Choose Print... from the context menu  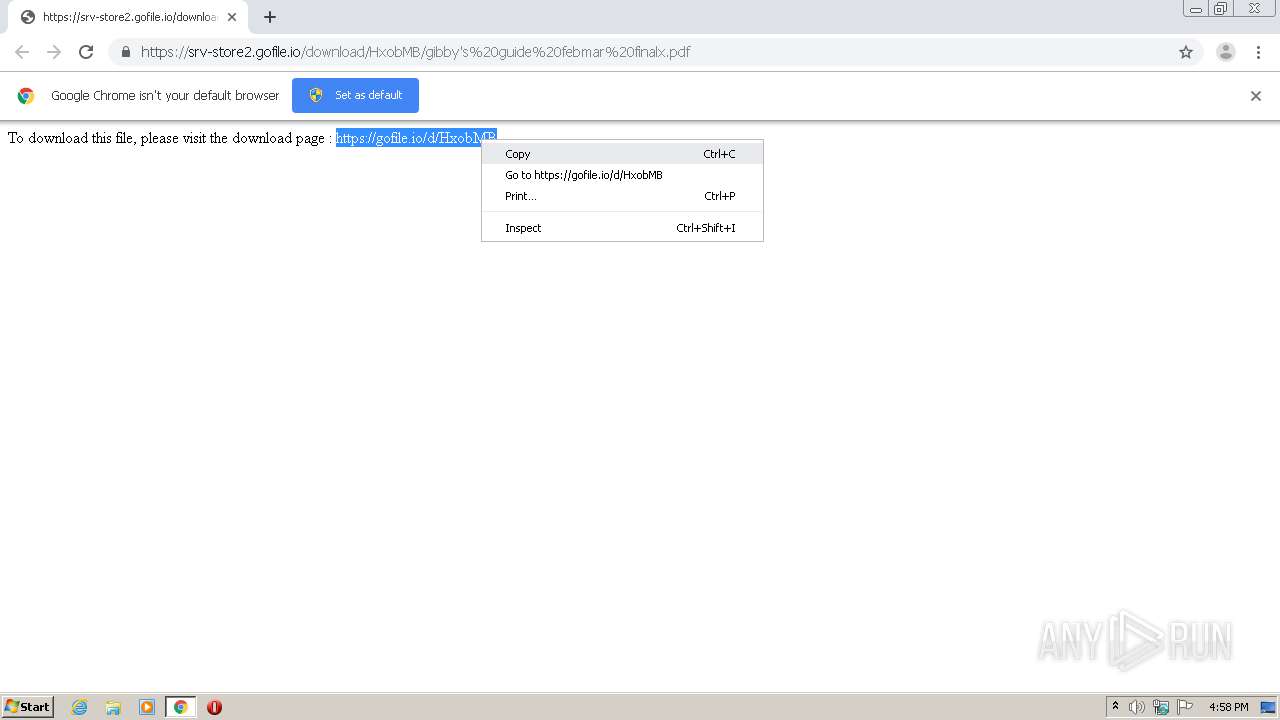(622, 196)
